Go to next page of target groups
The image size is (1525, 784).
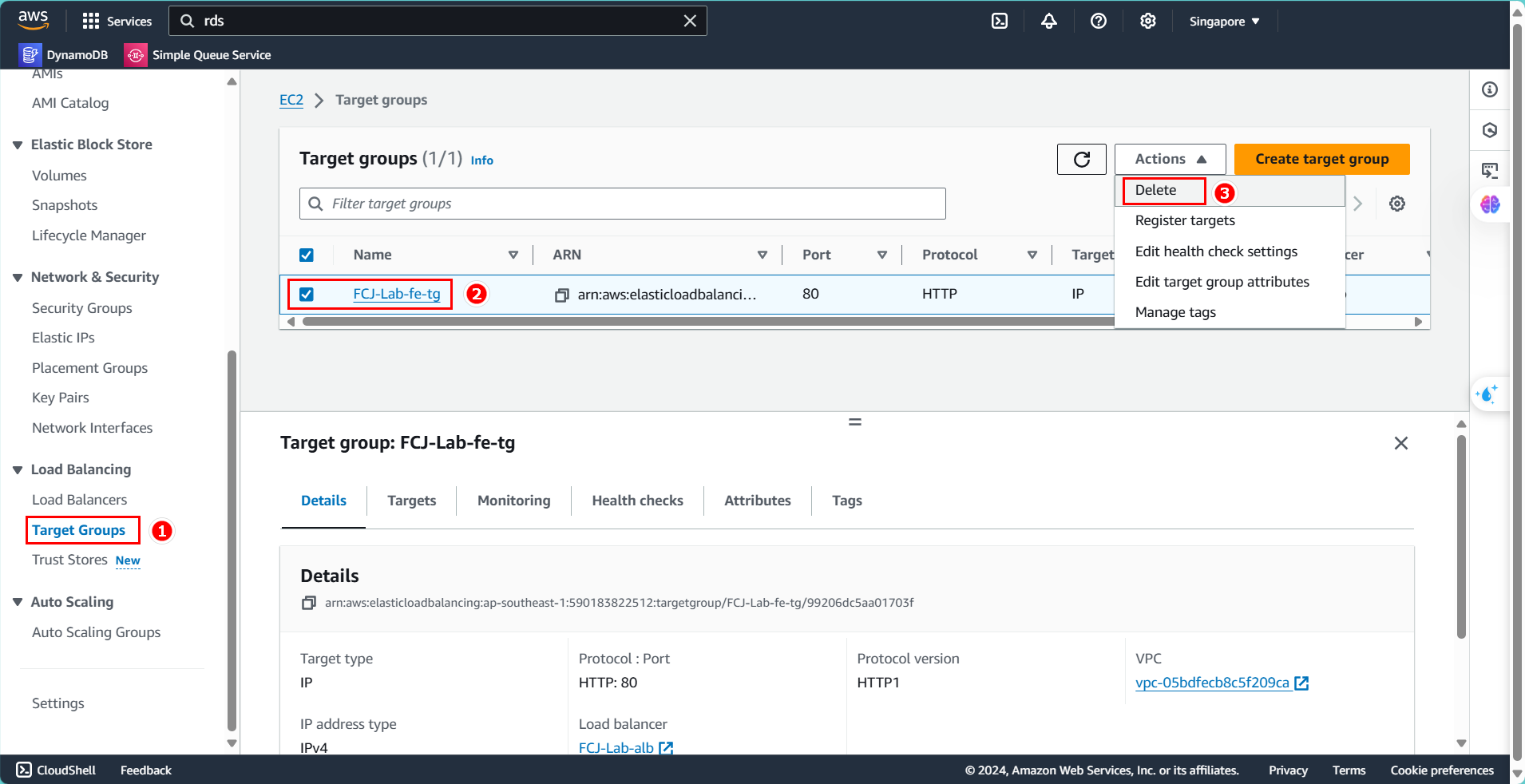point(1357,204)
